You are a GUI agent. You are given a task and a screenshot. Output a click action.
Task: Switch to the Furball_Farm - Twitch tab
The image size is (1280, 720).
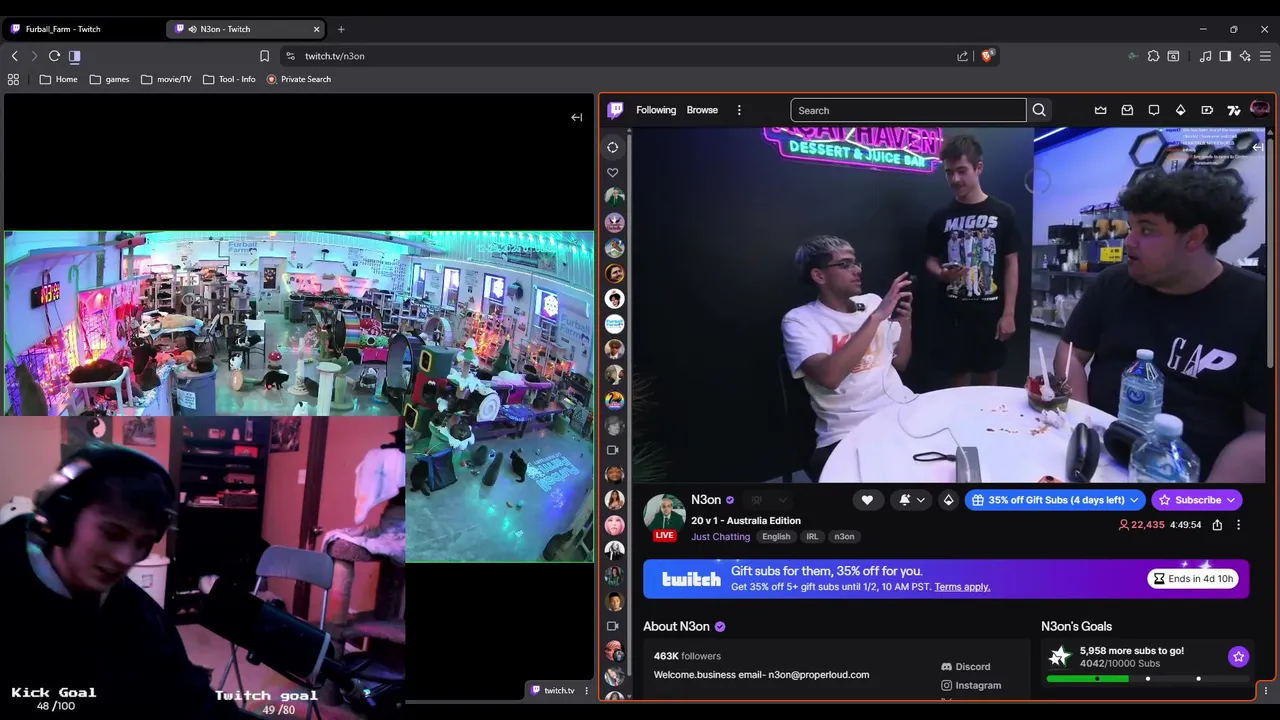tap(83, 29)
